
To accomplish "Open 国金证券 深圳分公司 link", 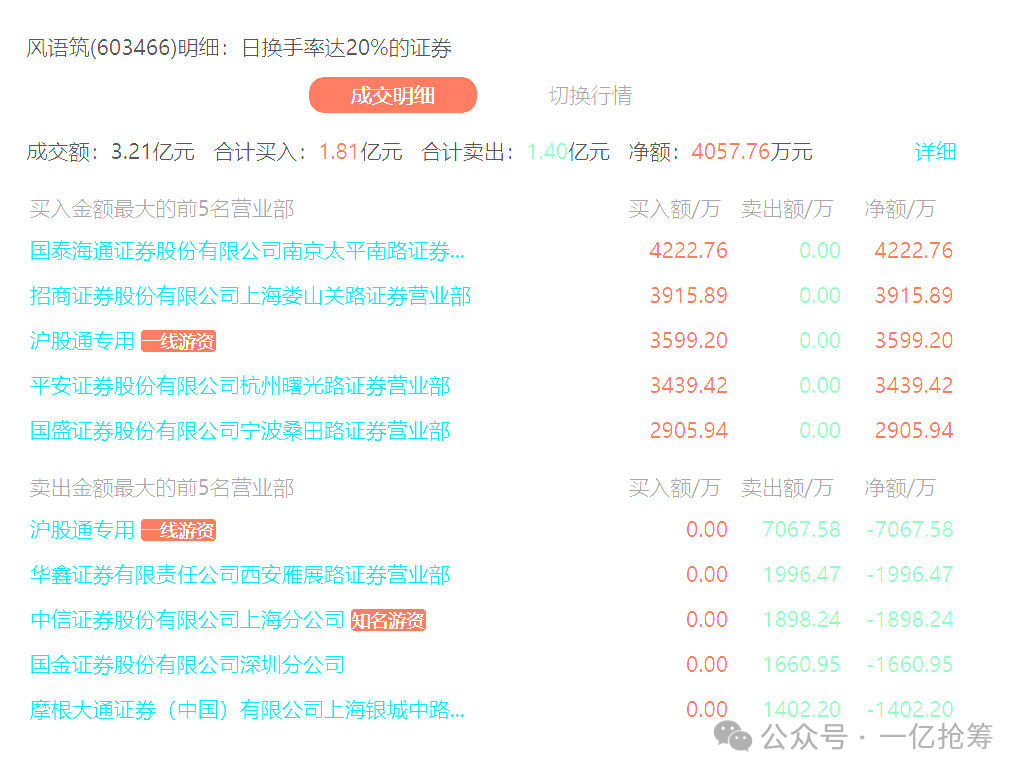I will 187,665.
